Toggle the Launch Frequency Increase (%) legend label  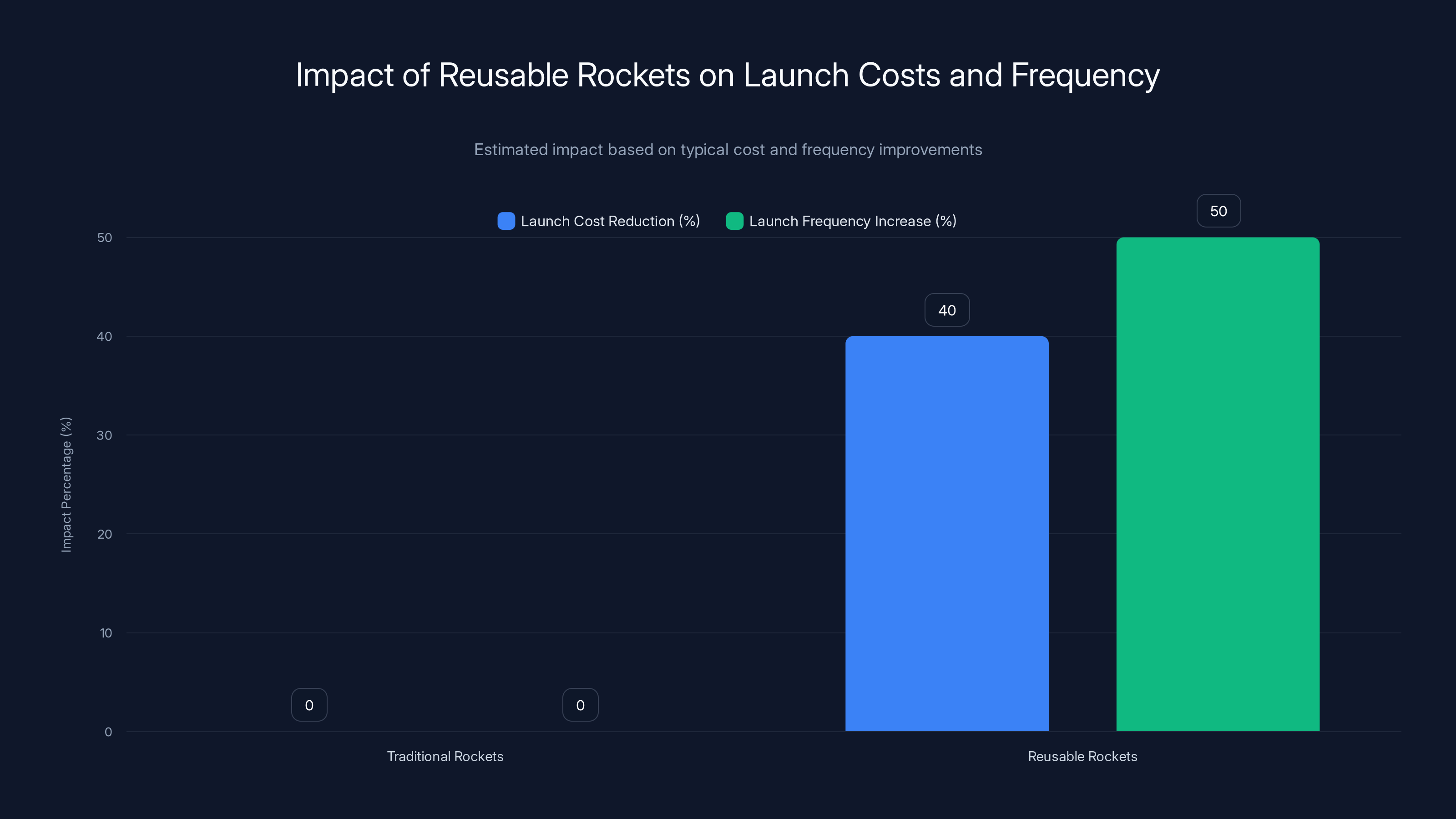tap(853, 221)
